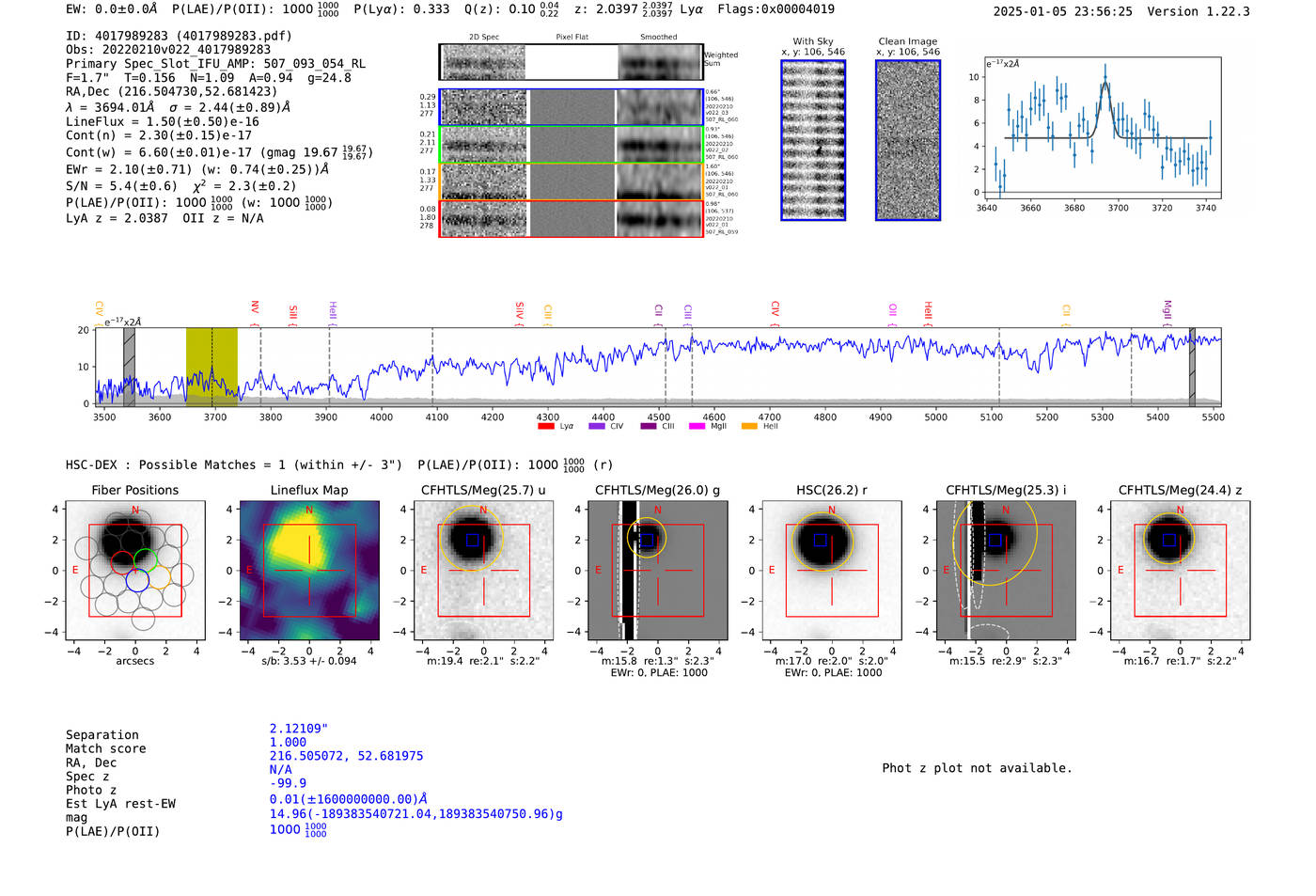Click the Photo z value "-99.9"
This screenshot has width=1316, height=896.
(288, 783)
